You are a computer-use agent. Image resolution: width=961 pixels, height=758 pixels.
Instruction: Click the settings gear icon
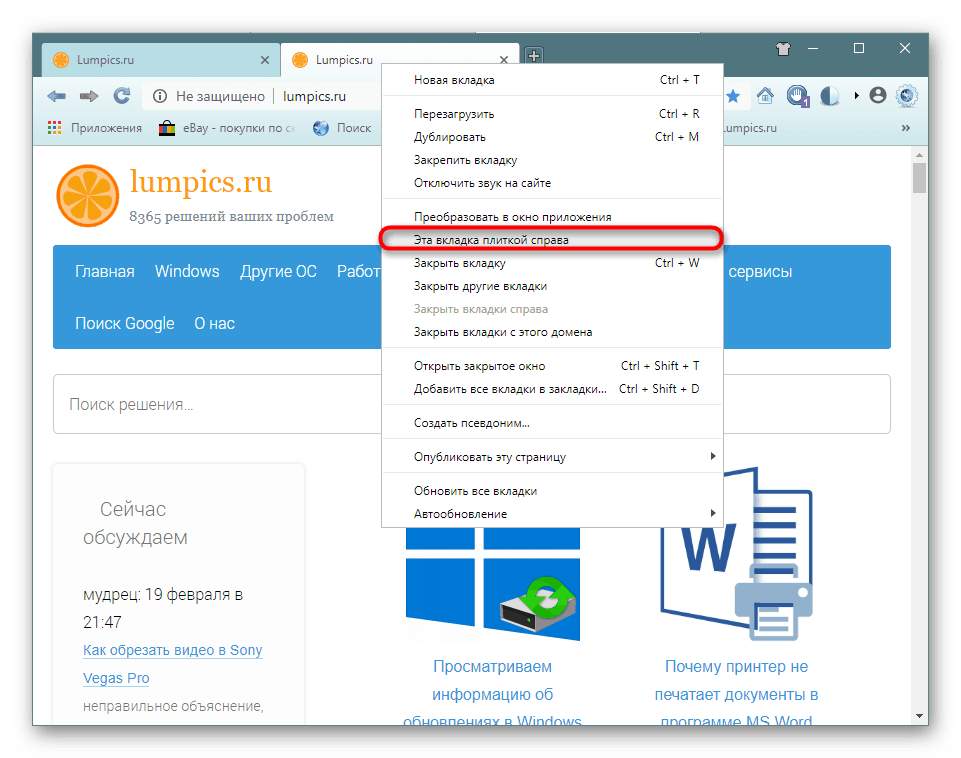[x=906, y=97]
